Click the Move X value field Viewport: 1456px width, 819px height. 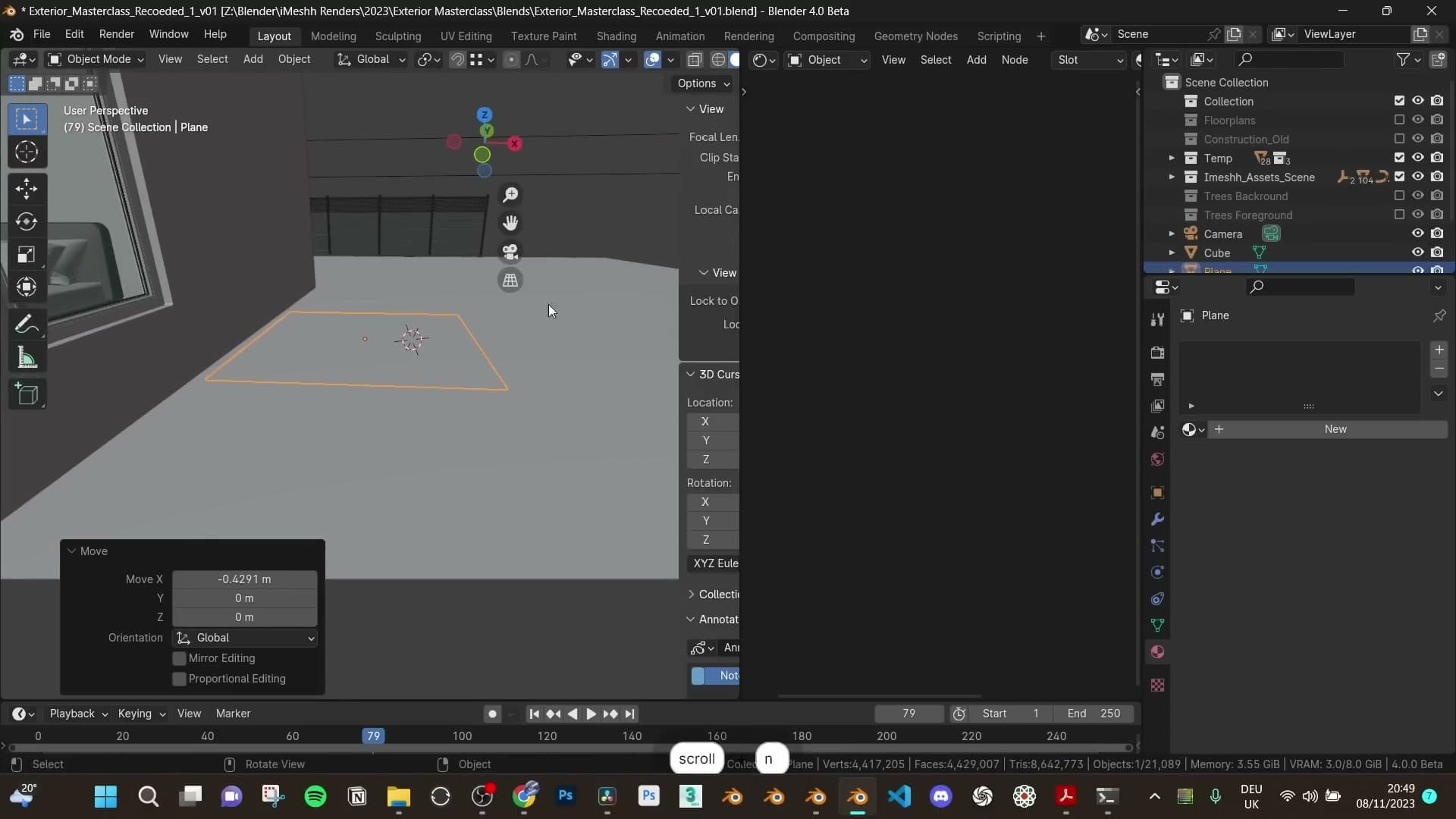pos(244,579)
